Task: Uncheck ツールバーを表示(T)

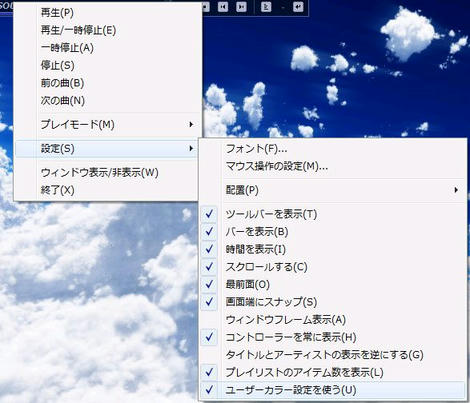Action: click(333, 214)
